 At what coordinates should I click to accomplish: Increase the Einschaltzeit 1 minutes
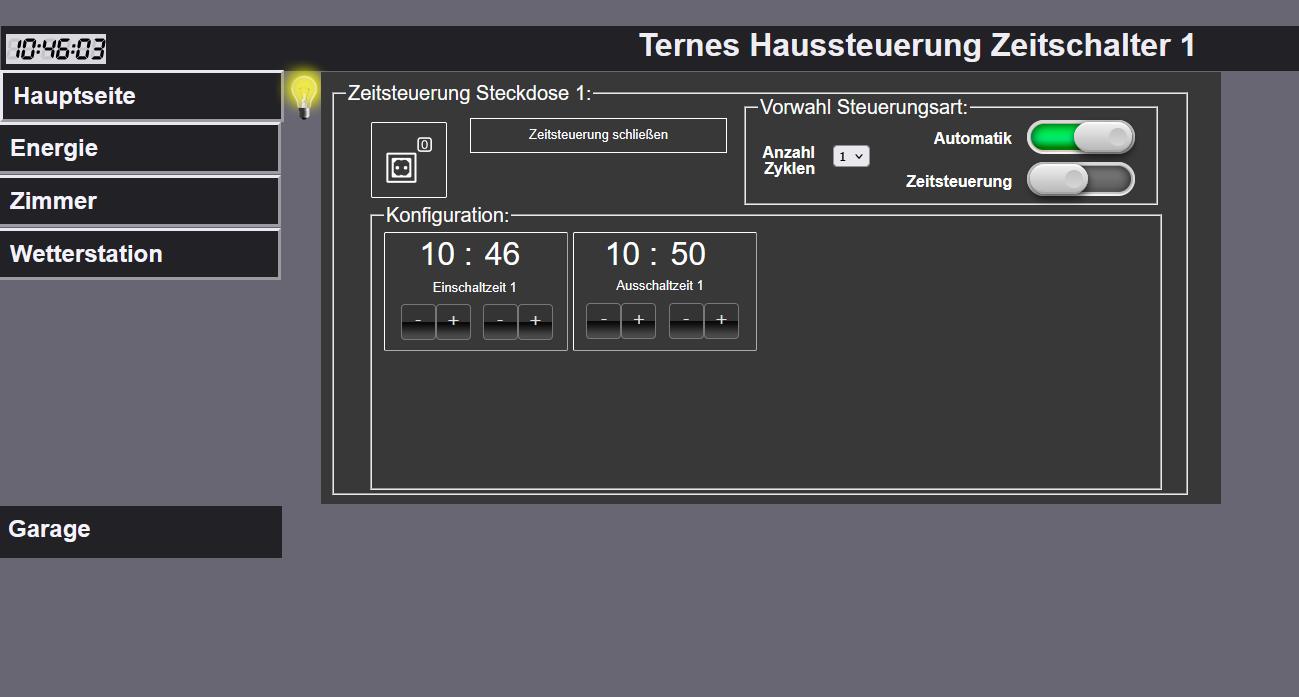pos(535,322)
